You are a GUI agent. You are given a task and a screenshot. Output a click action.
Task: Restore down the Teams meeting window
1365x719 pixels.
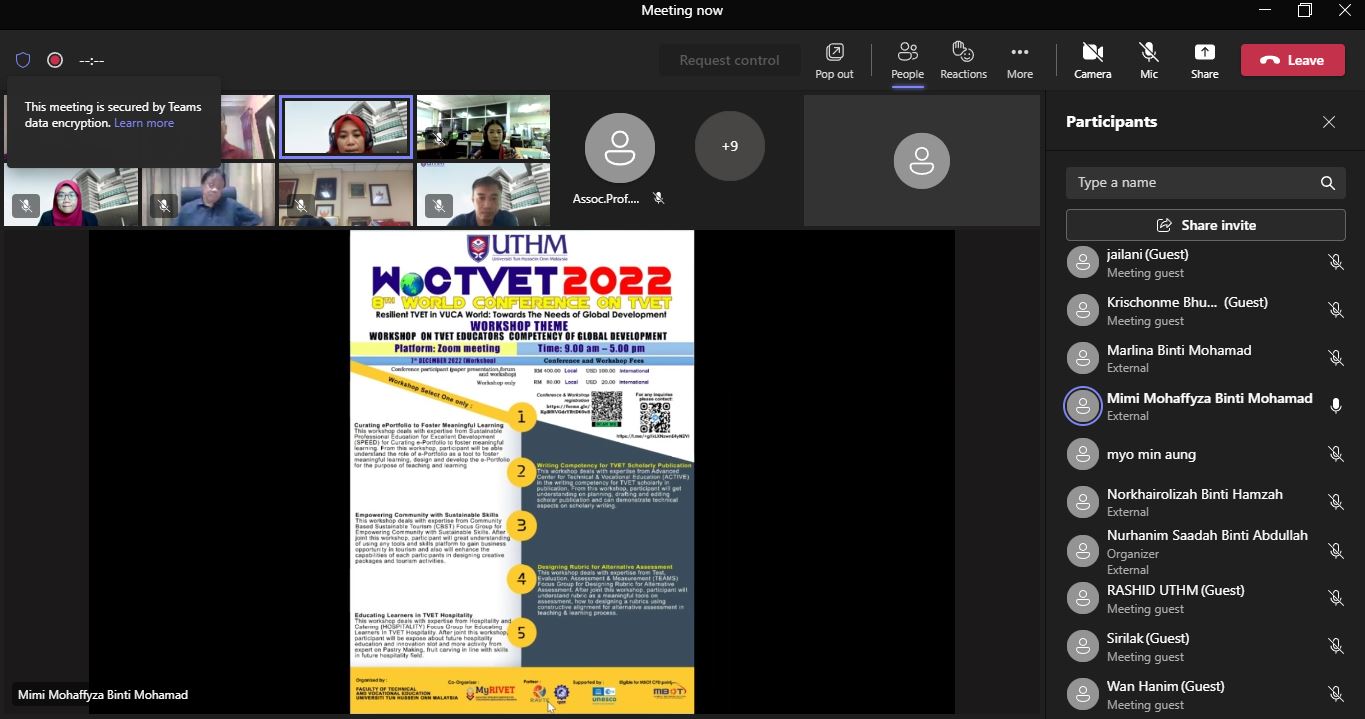pyautogui.click(x=1304, y=10)
